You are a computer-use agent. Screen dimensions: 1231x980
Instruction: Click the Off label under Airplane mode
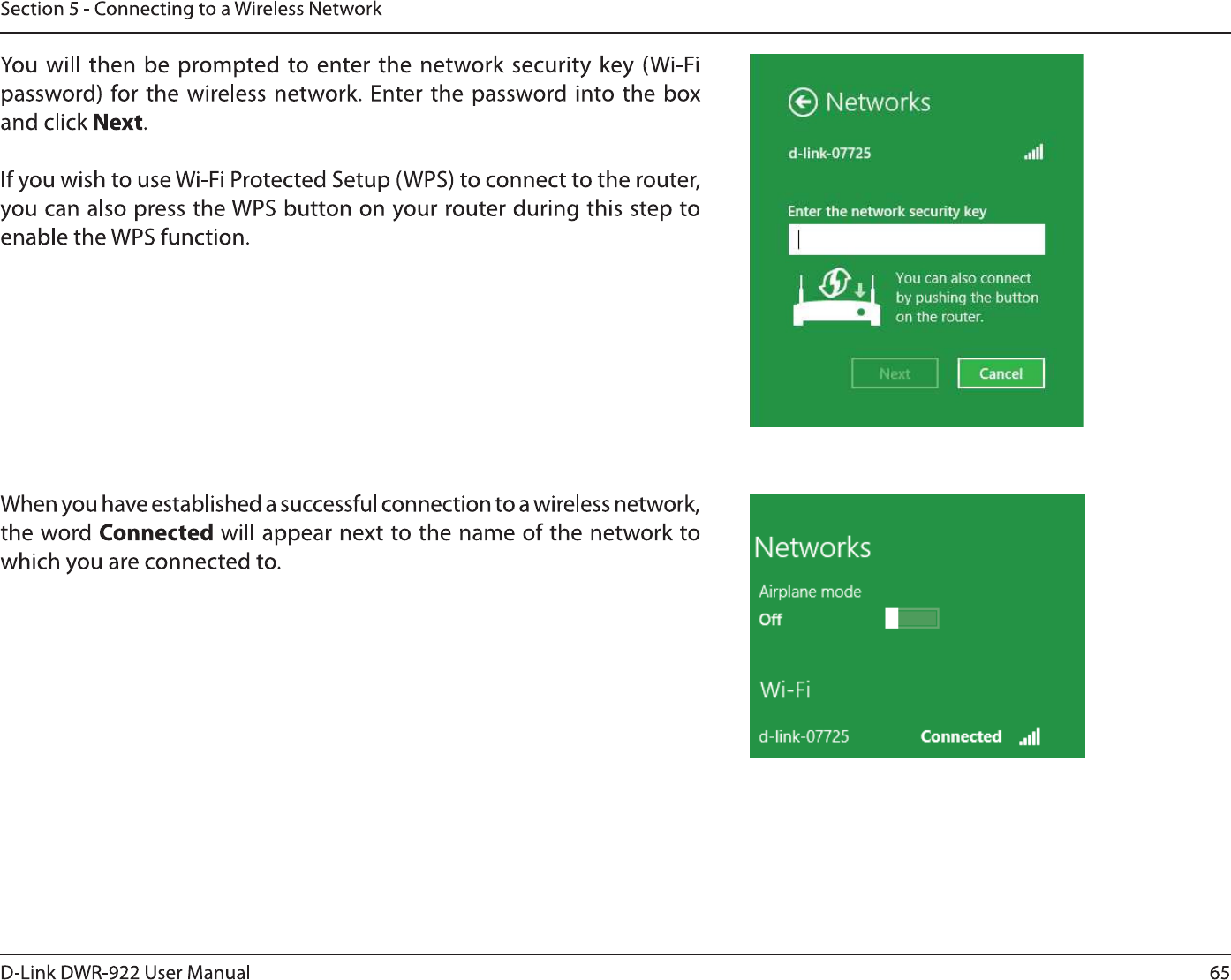[x=770, y=619]
